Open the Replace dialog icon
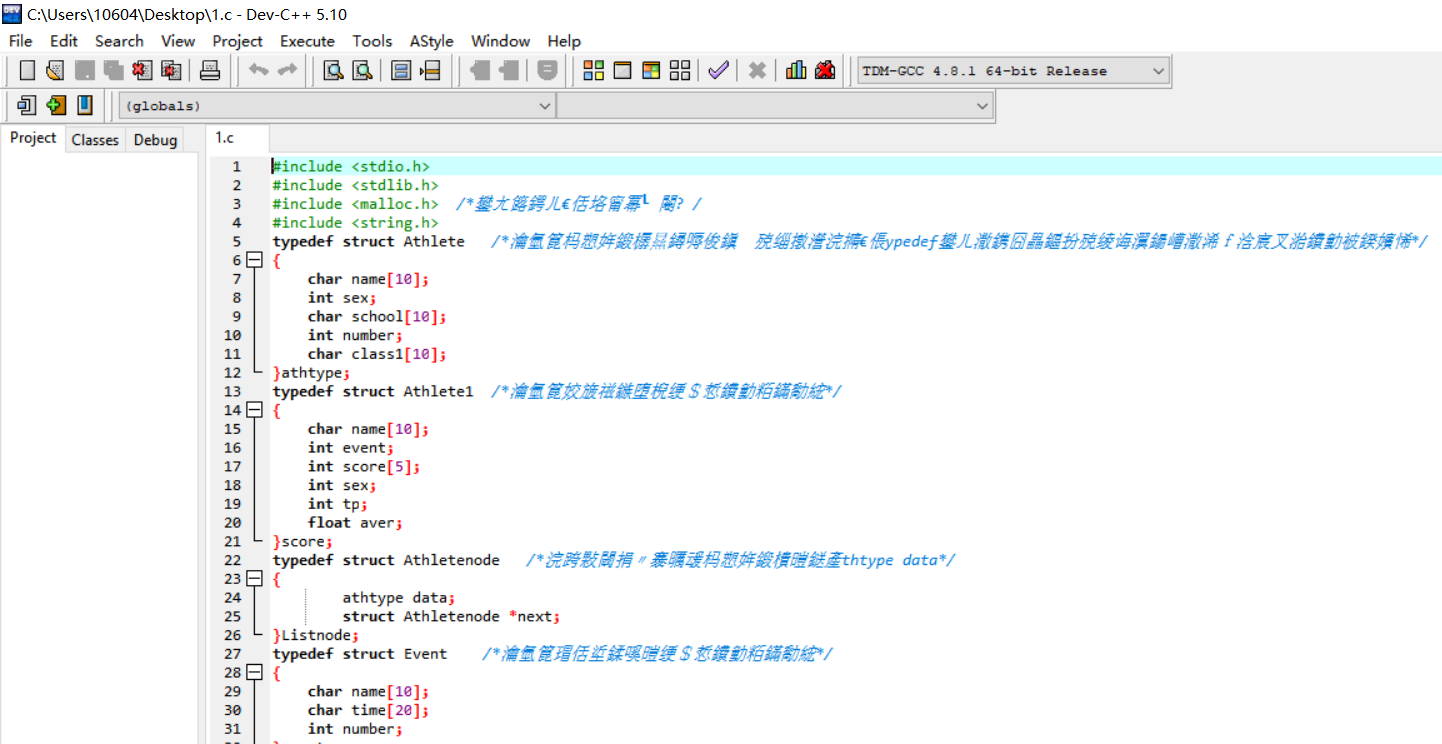Viewport: 1442px width, 744px height. [x=401, y=70]
